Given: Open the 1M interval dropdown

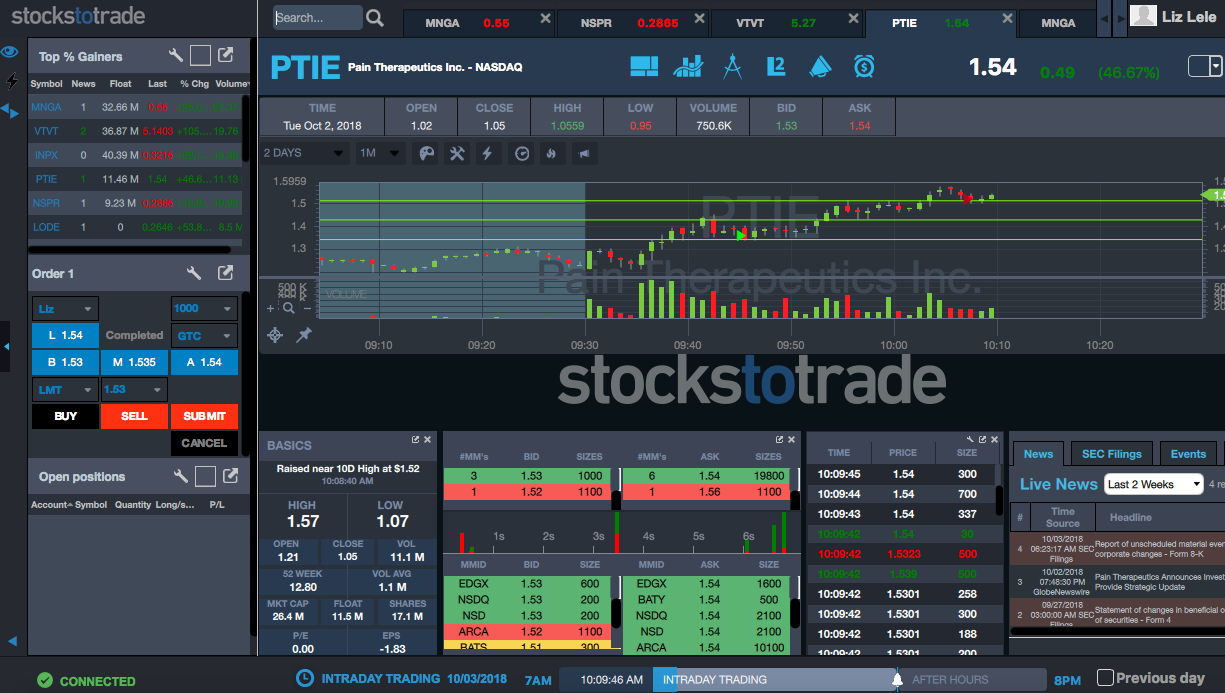Looking at the screenshot, I should click(380, 153).
